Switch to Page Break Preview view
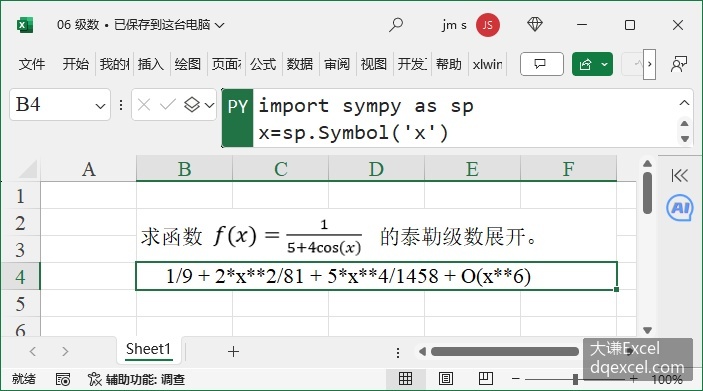The width and height of the screenshot is (703, 391). pos(486,379)
